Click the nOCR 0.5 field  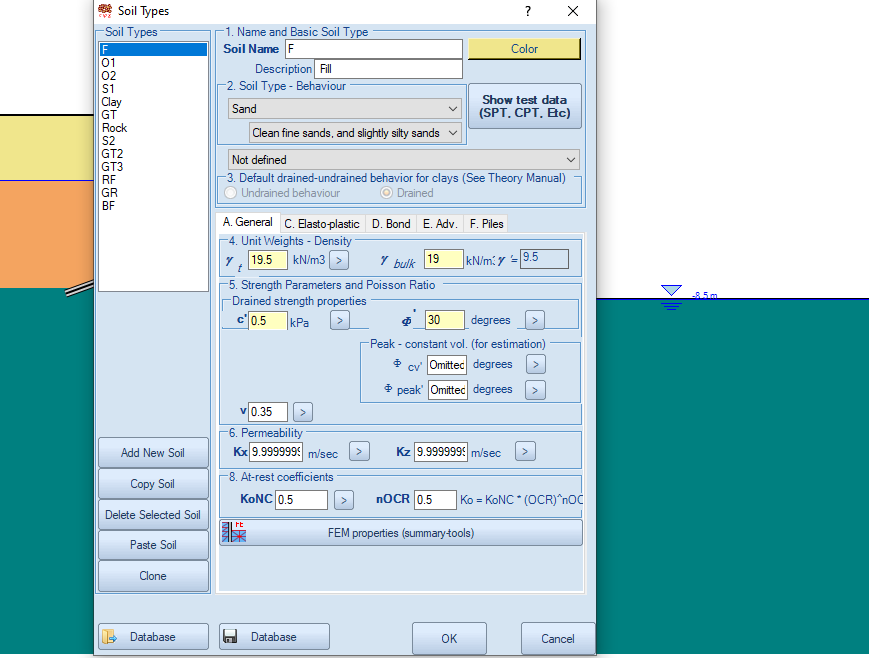(x=435, y=500)
